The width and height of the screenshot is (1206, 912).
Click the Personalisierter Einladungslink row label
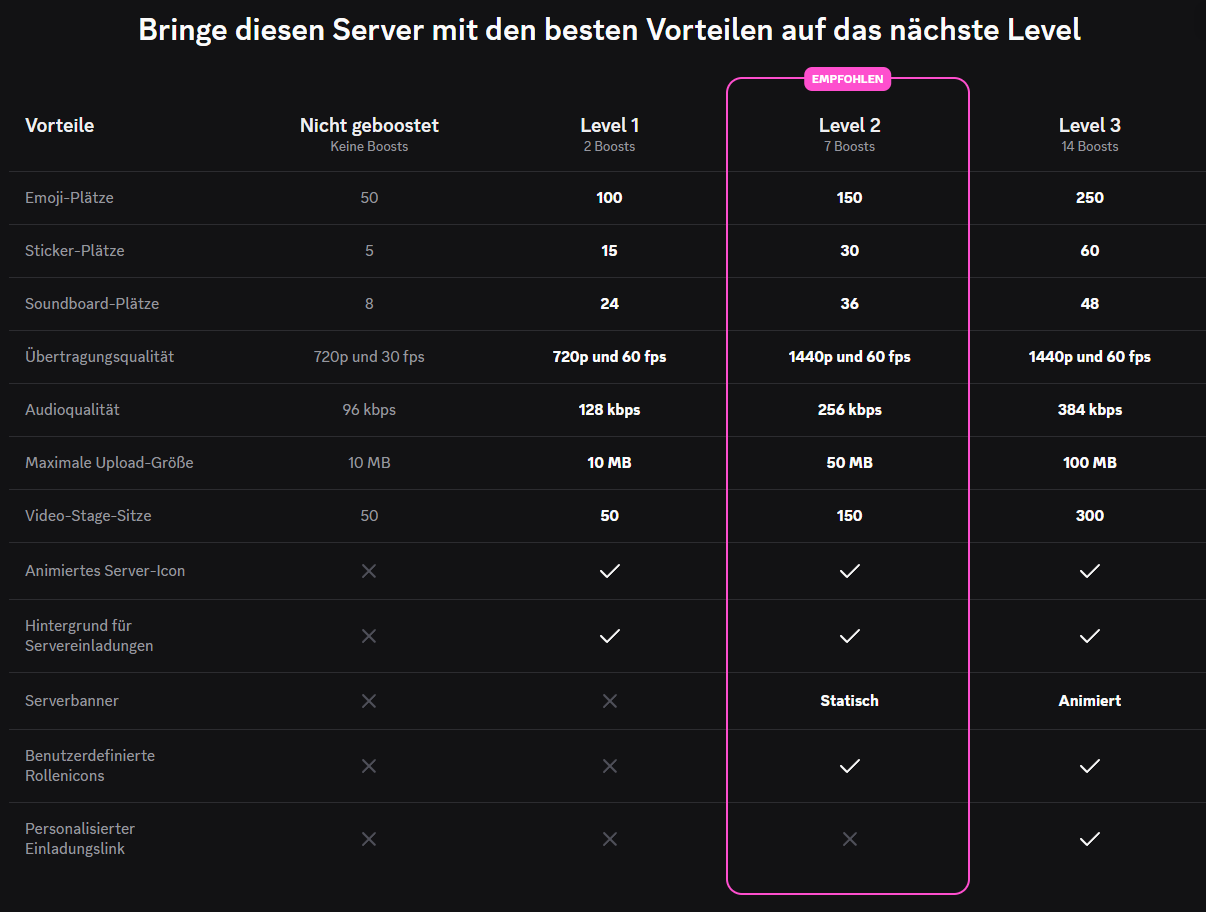click(x=80, y=839)
